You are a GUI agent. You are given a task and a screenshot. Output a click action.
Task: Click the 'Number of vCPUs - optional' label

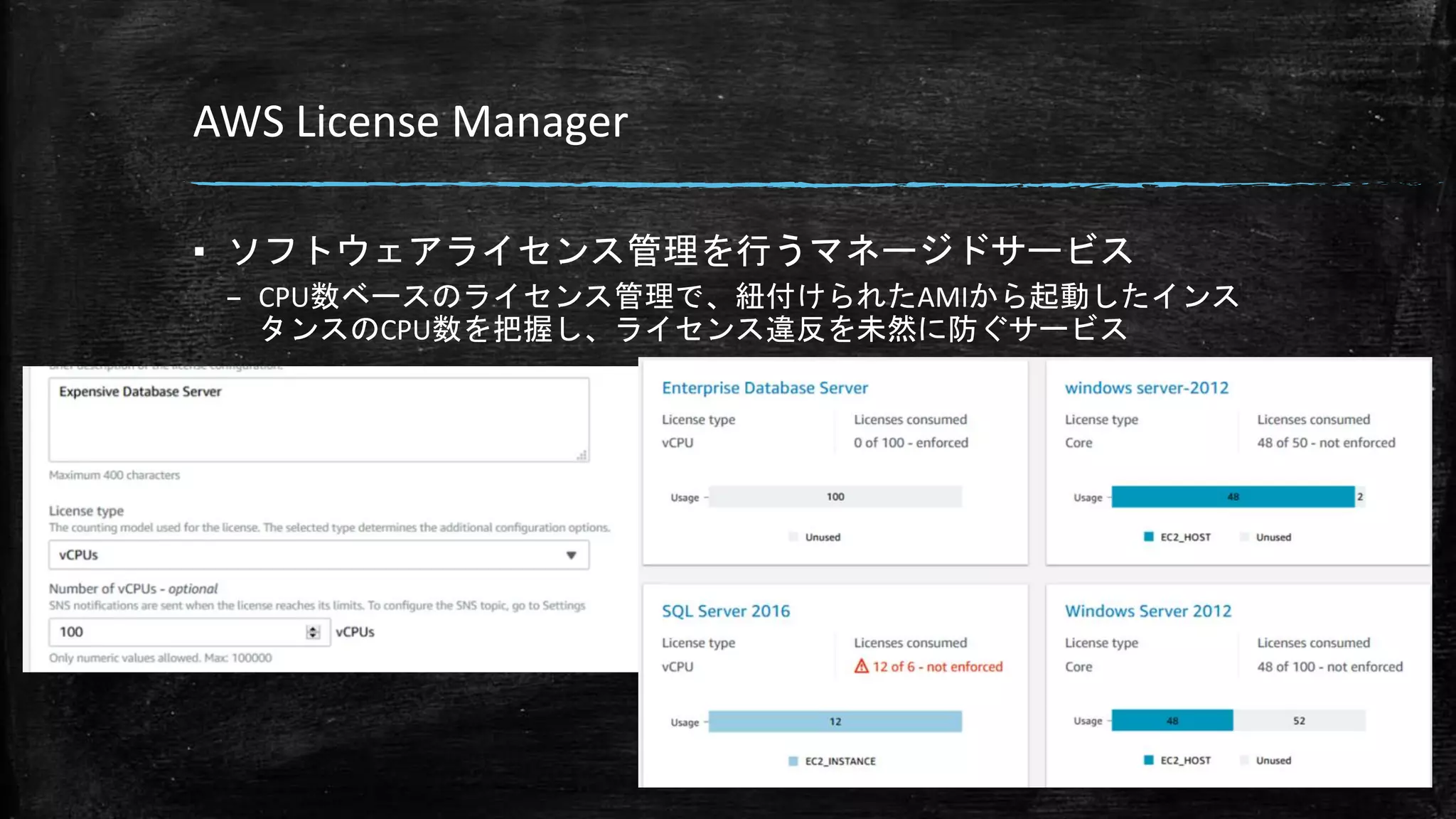[x=133, y=589]
